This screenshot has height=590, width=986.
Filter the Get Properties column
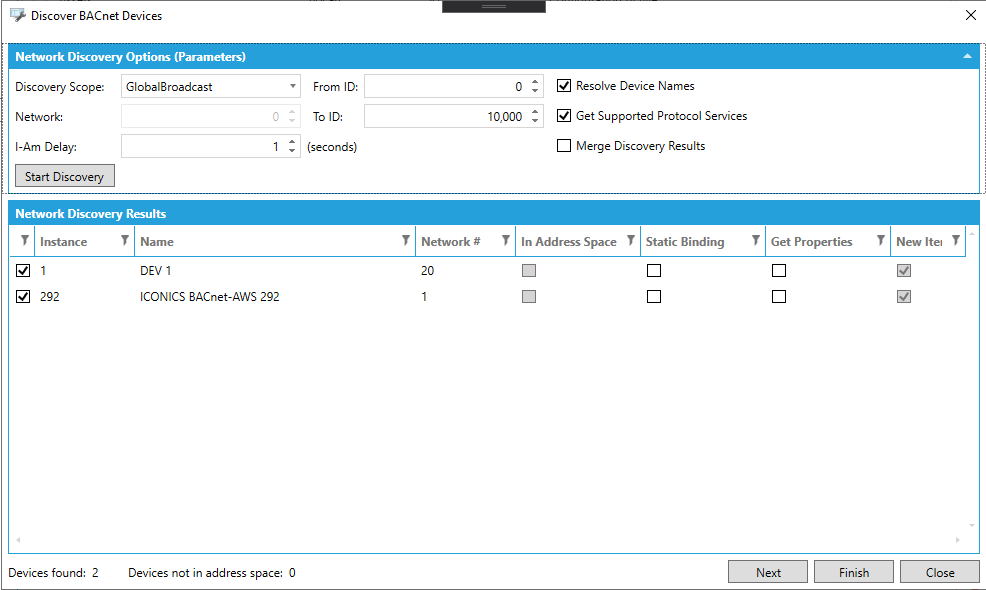(880, 241)
